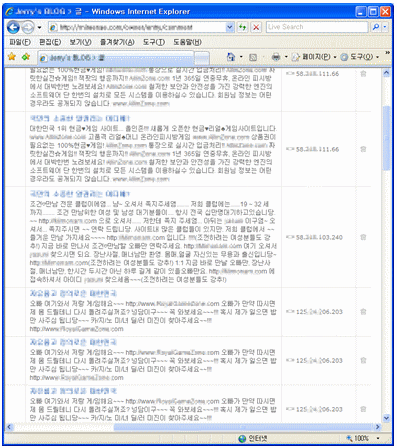Open the 편집(E) menu
The image size is (397, 448).
[50, 42]
